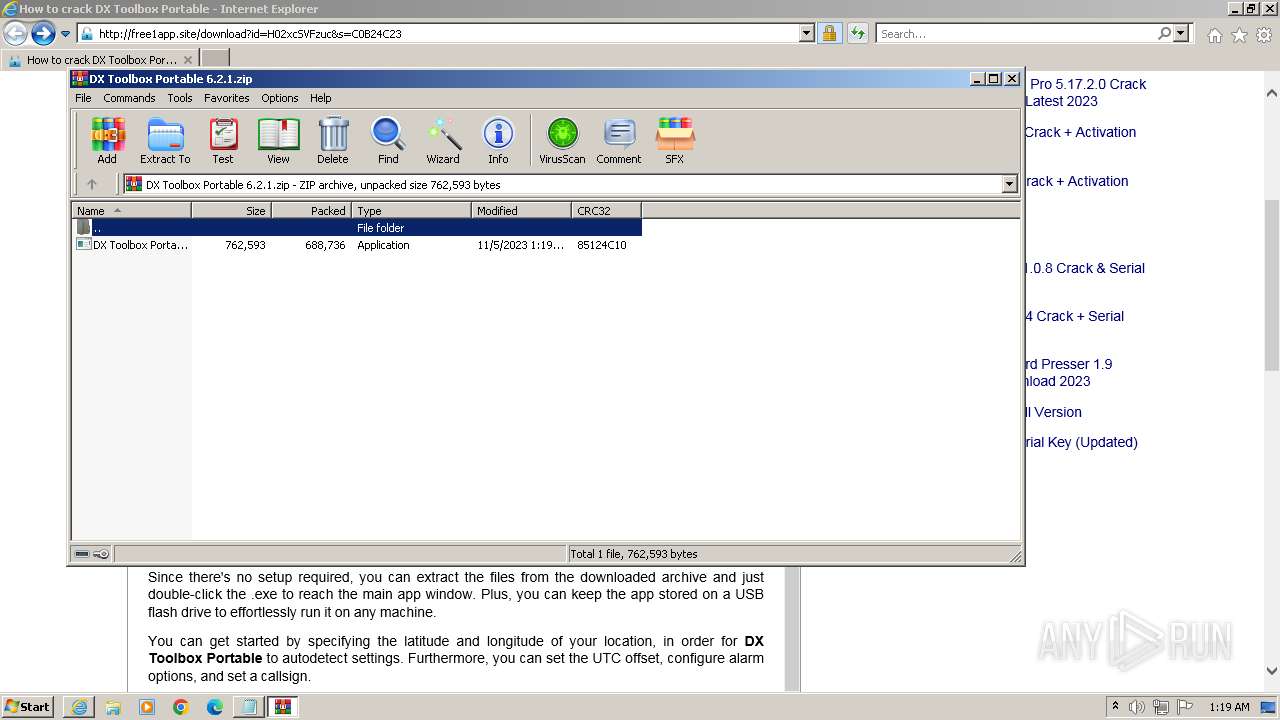Open '1.0.8 Crack & Serial' link
Image resolution: width=1280 pixels, height=720 pixels.
pos(1084,268)
